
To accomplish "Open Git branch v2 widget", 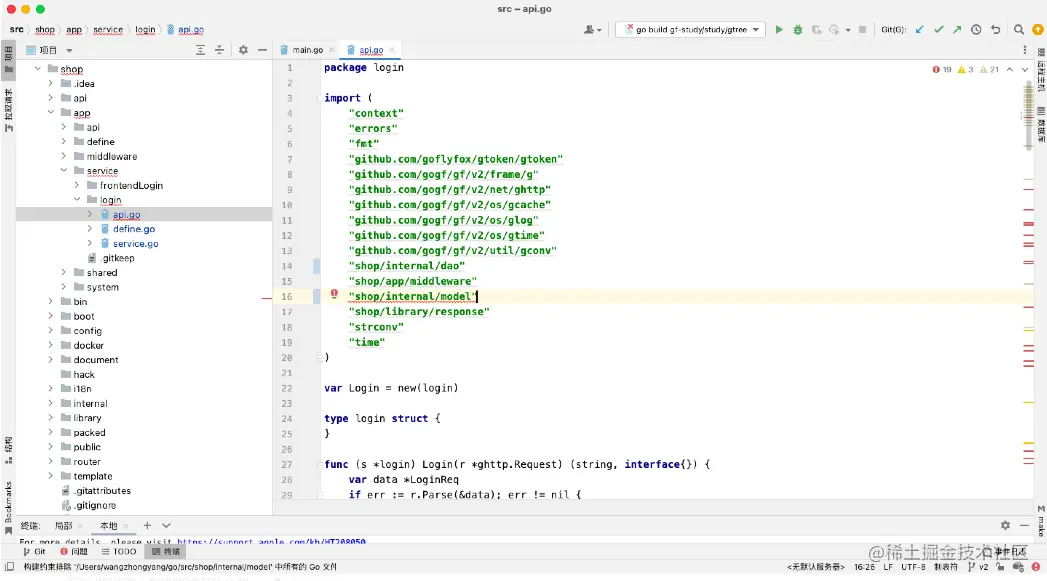I will (x=978, y=566).
